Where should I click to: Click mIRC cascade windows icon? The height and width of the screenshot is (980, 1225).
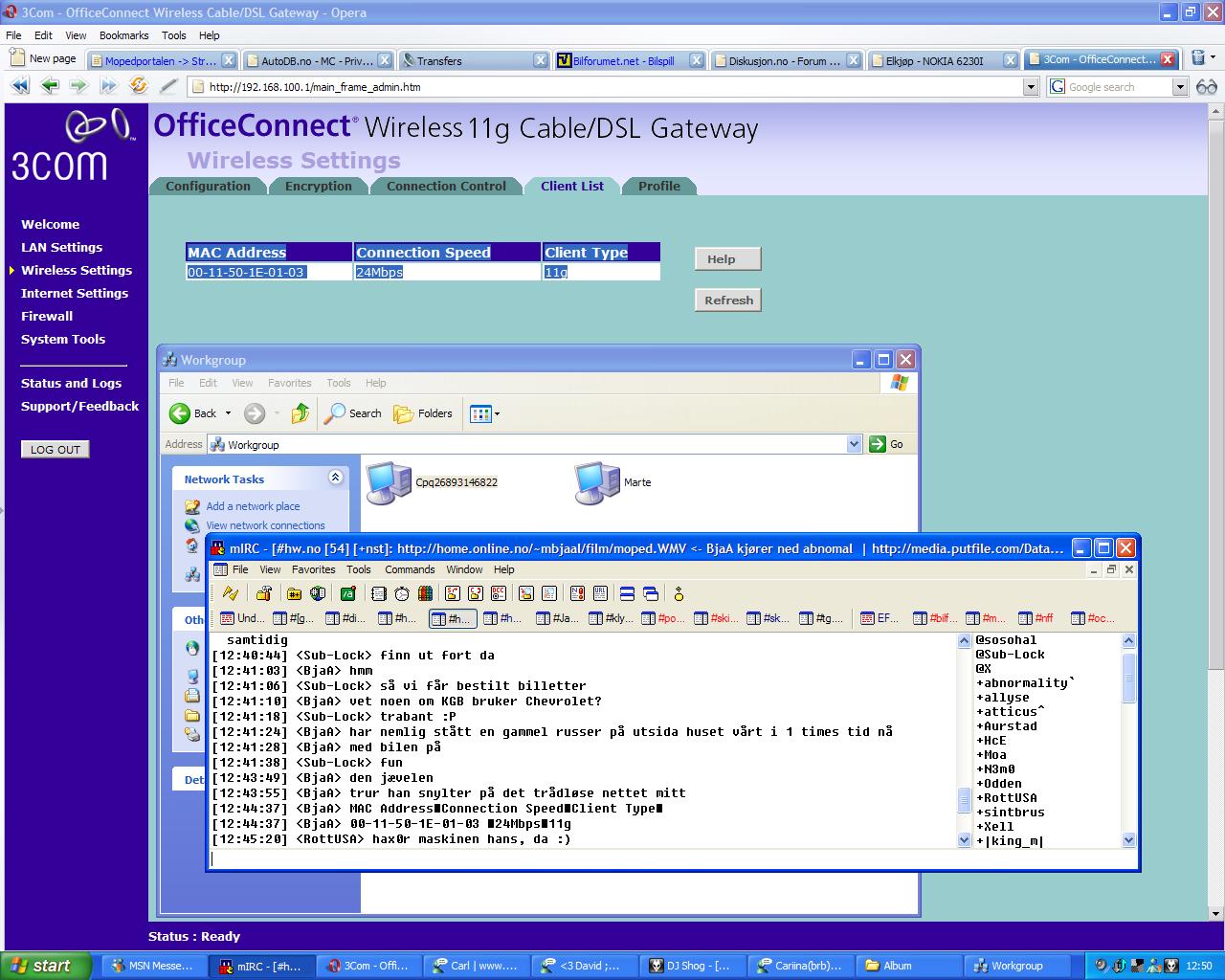pyautogui.click(x=651, y=594)
